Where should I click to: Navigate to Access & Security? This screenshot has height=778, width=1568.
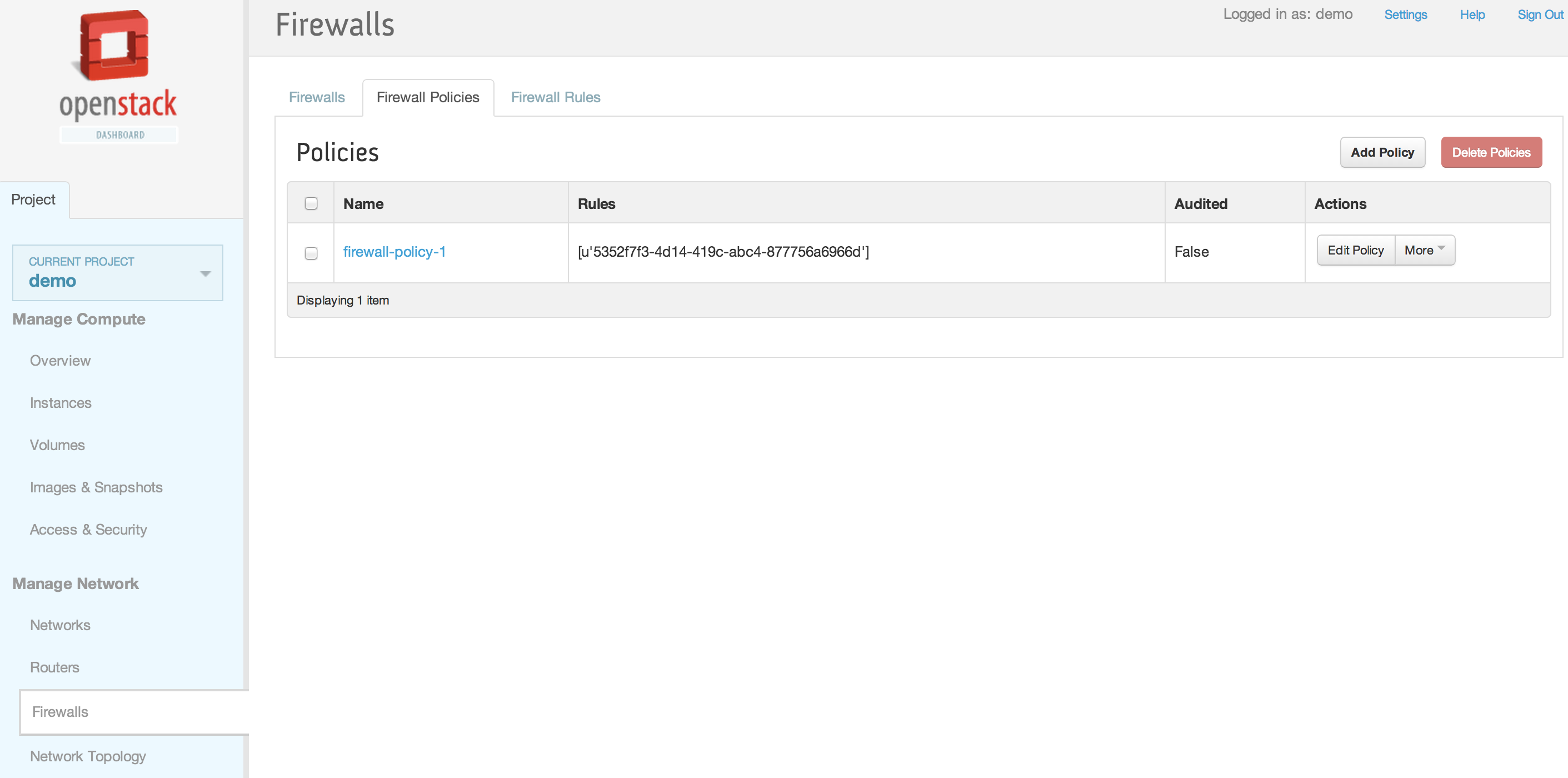(89, 530)
